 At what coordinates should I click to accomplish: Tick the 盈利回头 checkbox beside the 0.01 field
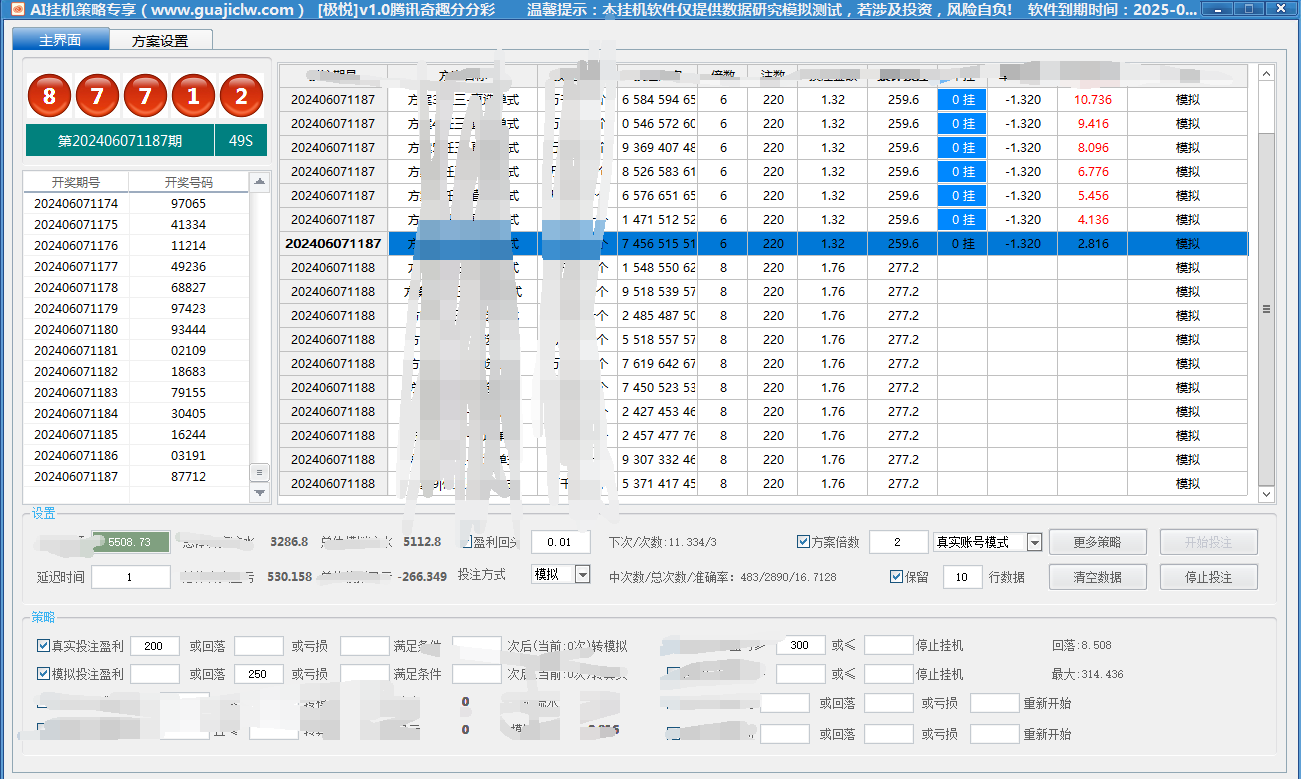pyautogui.click(x=465, y=542)
